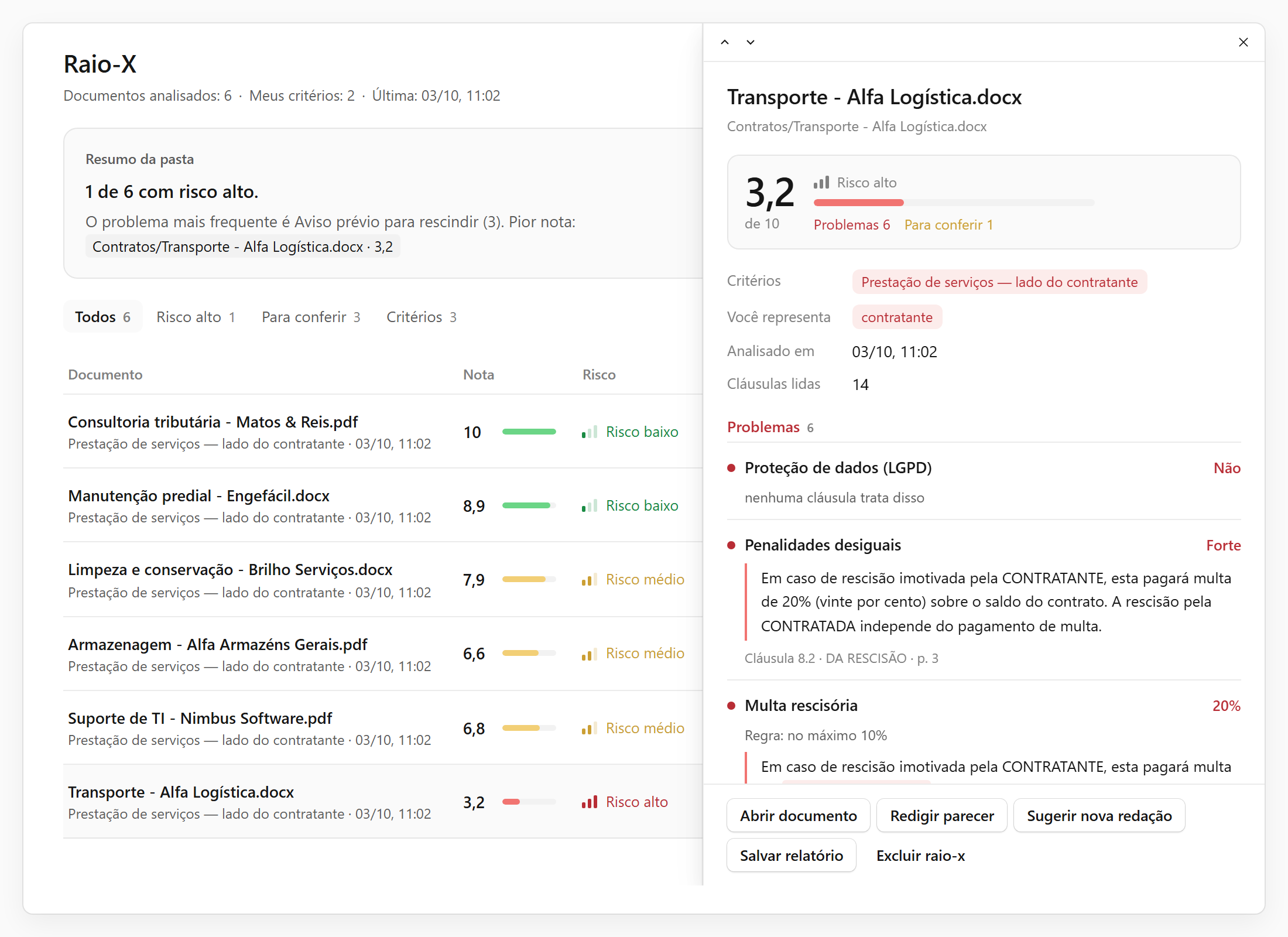Click the Problemas 6 link in score card

852,225
